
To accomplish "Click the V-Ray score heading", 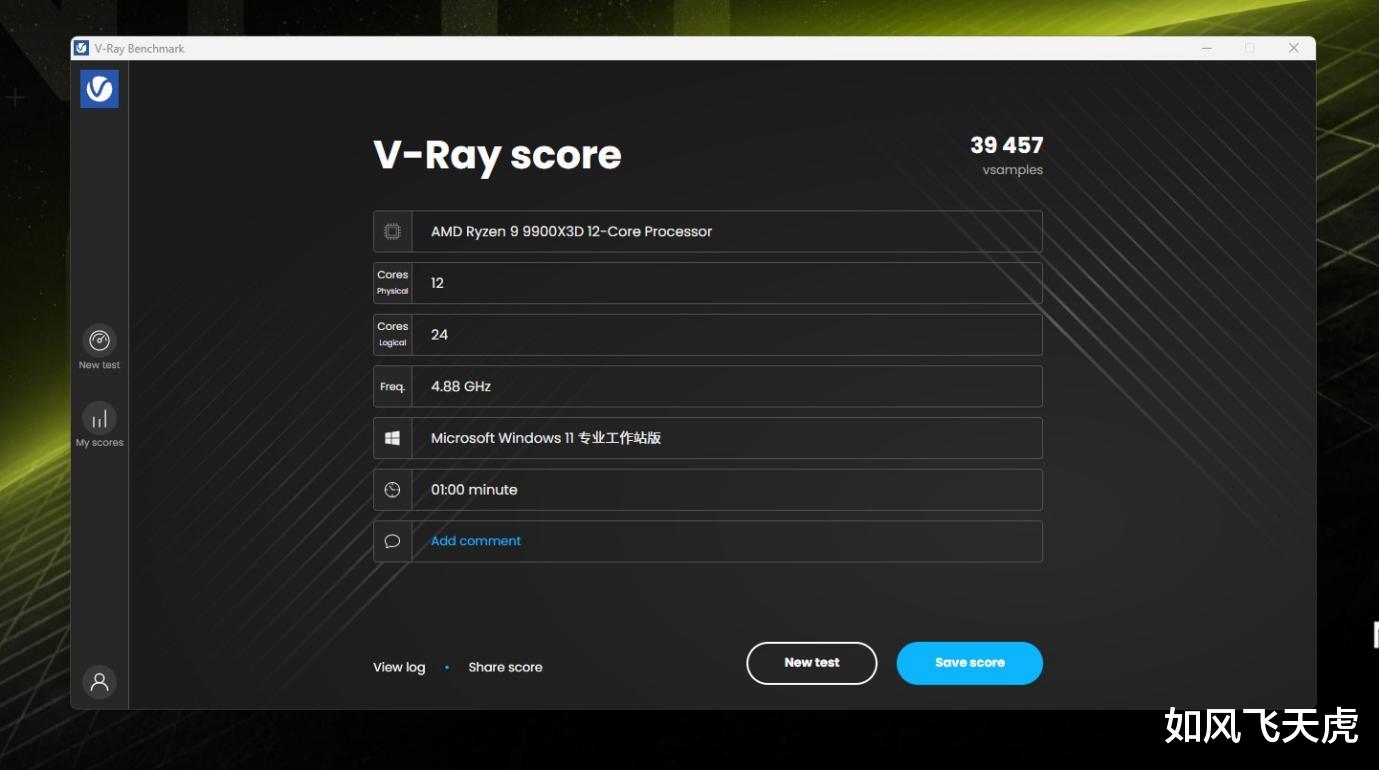I will (497, 155).
